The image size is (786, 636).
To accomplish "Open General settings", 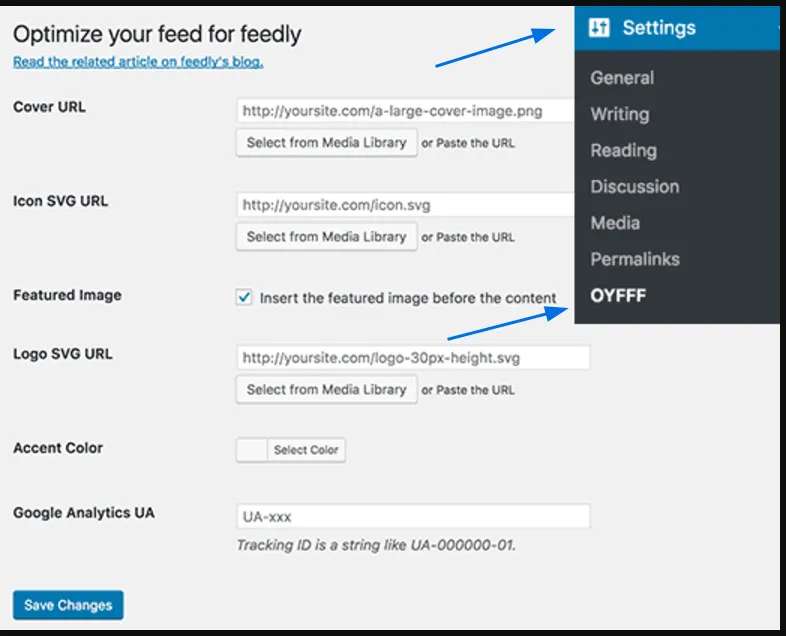I will pos(622,78).
